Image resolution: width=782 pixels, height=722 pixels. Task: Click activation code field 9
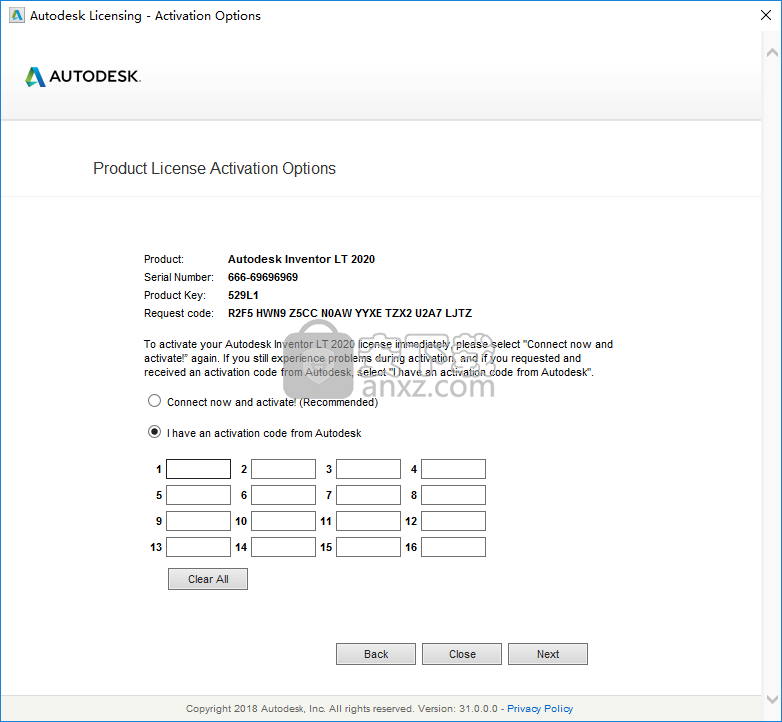[x=198, y=521]
